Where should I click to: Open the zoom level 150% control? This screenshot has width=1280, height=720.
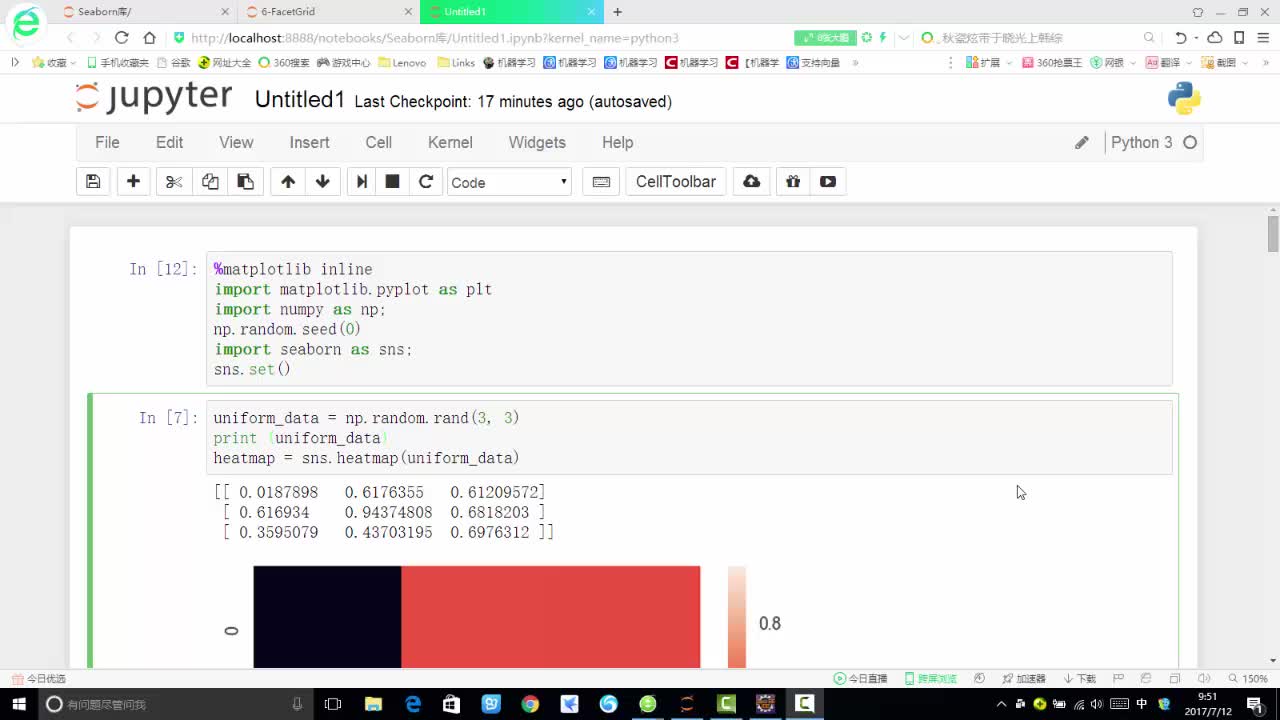(1249, 678)
